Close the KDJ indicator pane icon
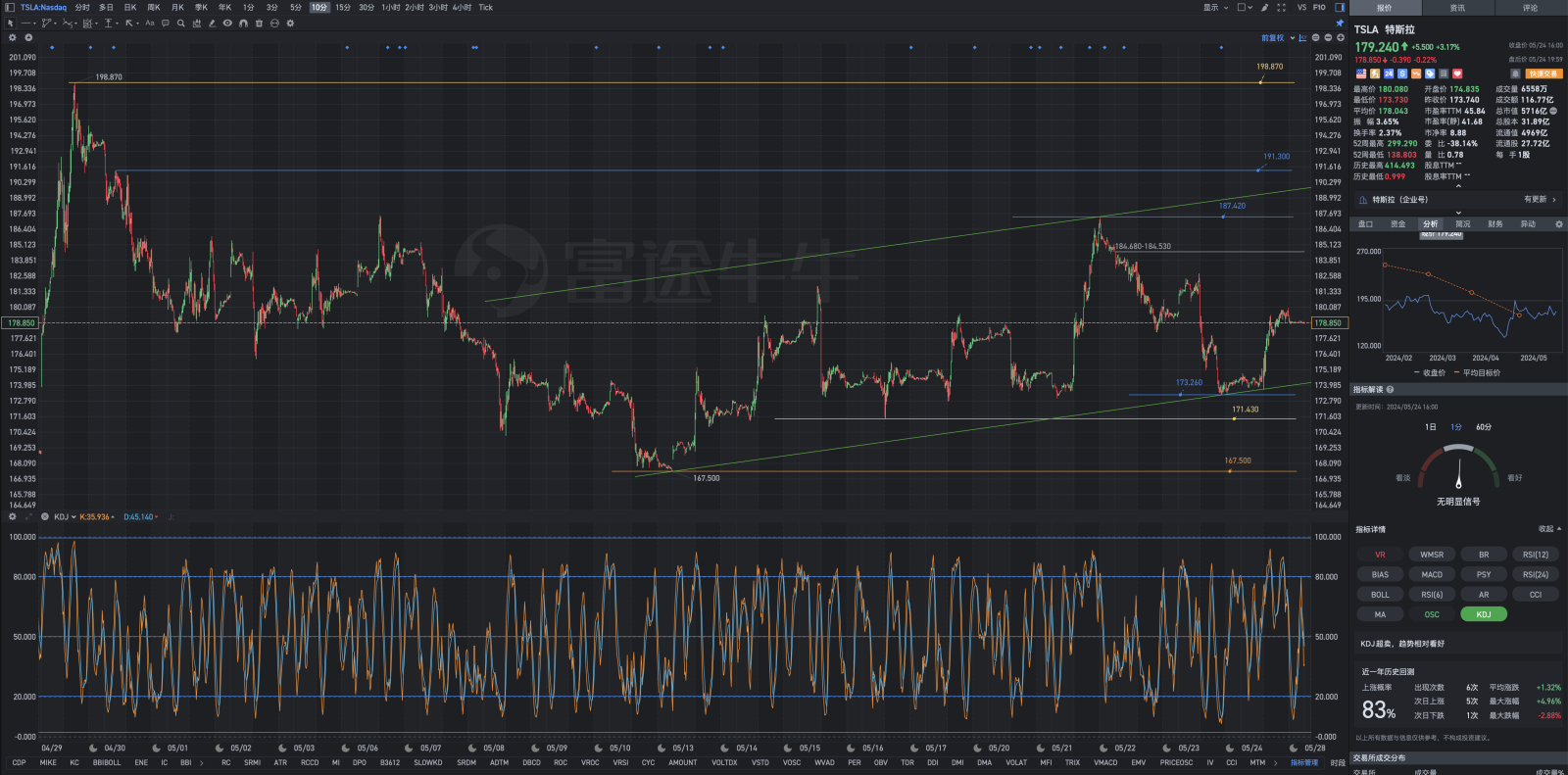Screen dimensions: 1568x775 pyautogui.click(x=44, y=516)
